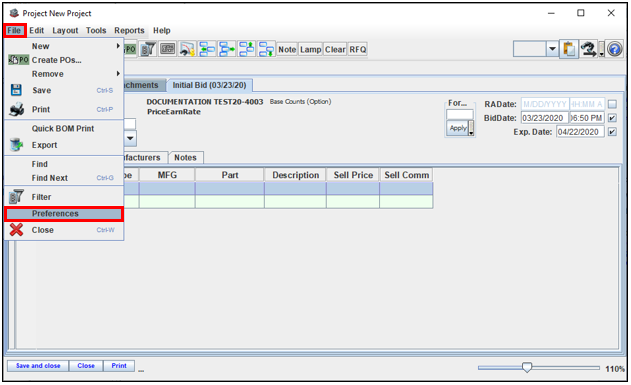Screen dimensions: 631x385
Task: Click the clipboard paste toolbar icon
Action: [x=569, y=49]
